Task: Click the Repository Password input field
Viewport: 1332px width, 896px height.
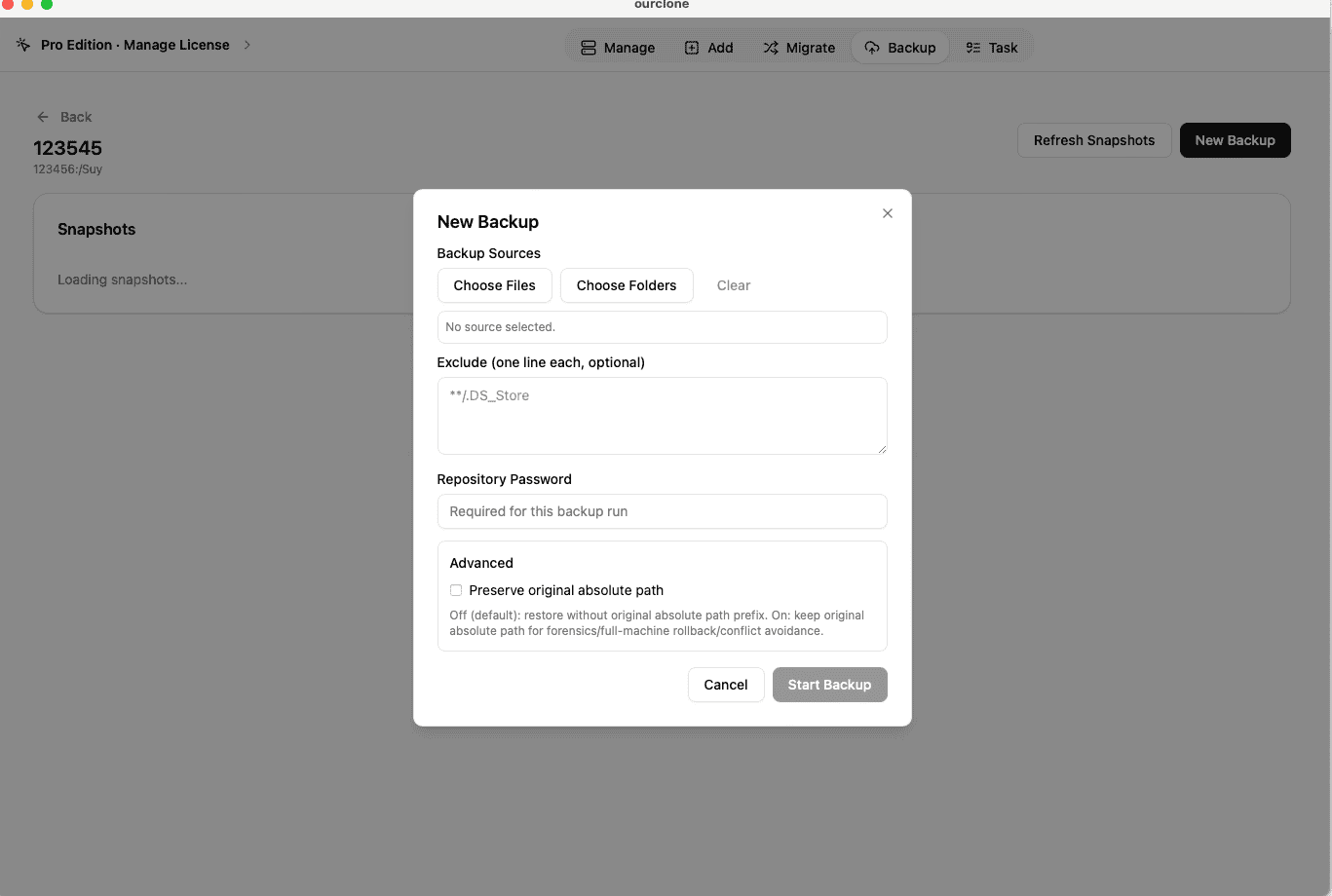Action: click(662, 511)
